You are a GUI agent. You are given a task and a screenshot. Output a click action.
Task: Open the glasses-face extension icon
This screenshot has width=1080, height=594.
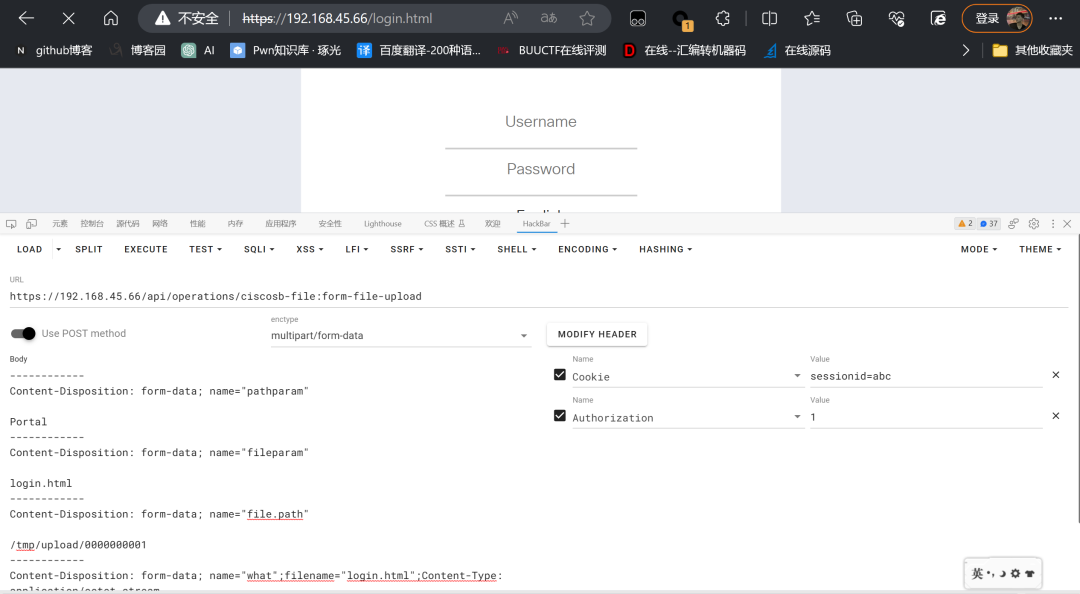tap(638, 19)
